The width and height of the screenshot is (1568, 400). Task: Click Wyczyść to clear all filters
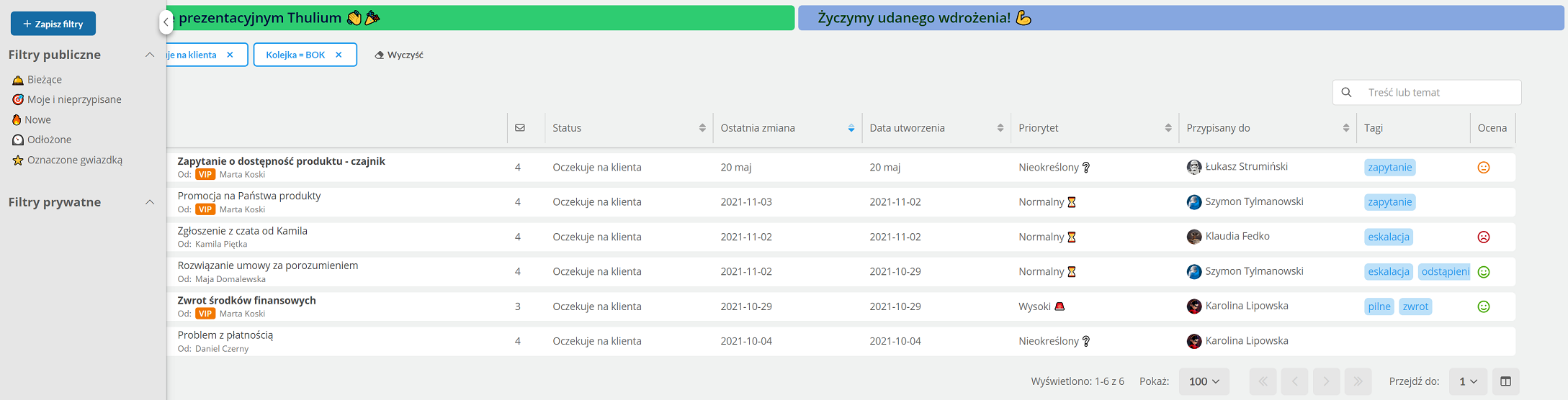coord(399,55)
